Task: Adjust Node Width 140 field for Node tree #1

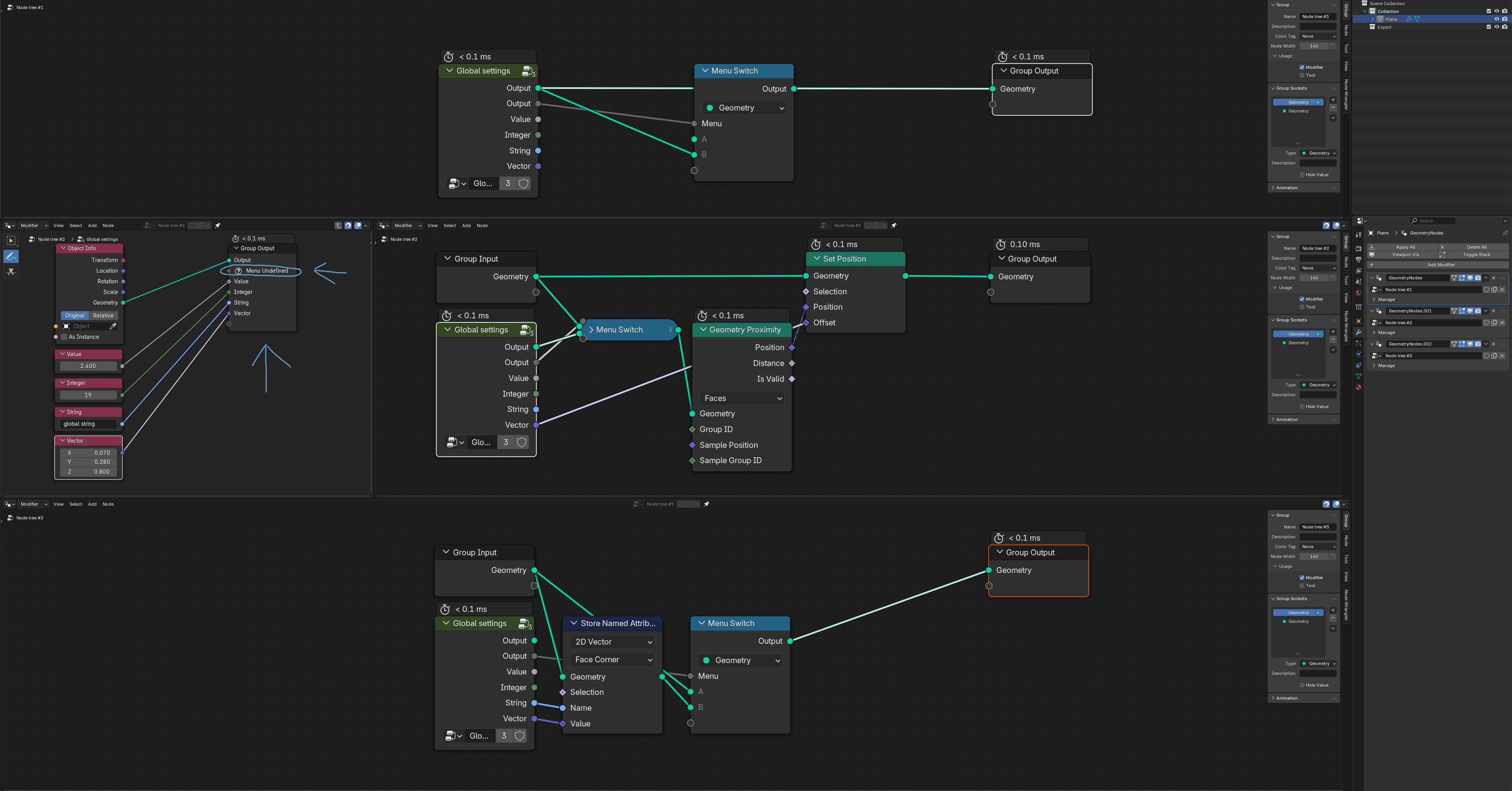Action: click(1314, 46)
